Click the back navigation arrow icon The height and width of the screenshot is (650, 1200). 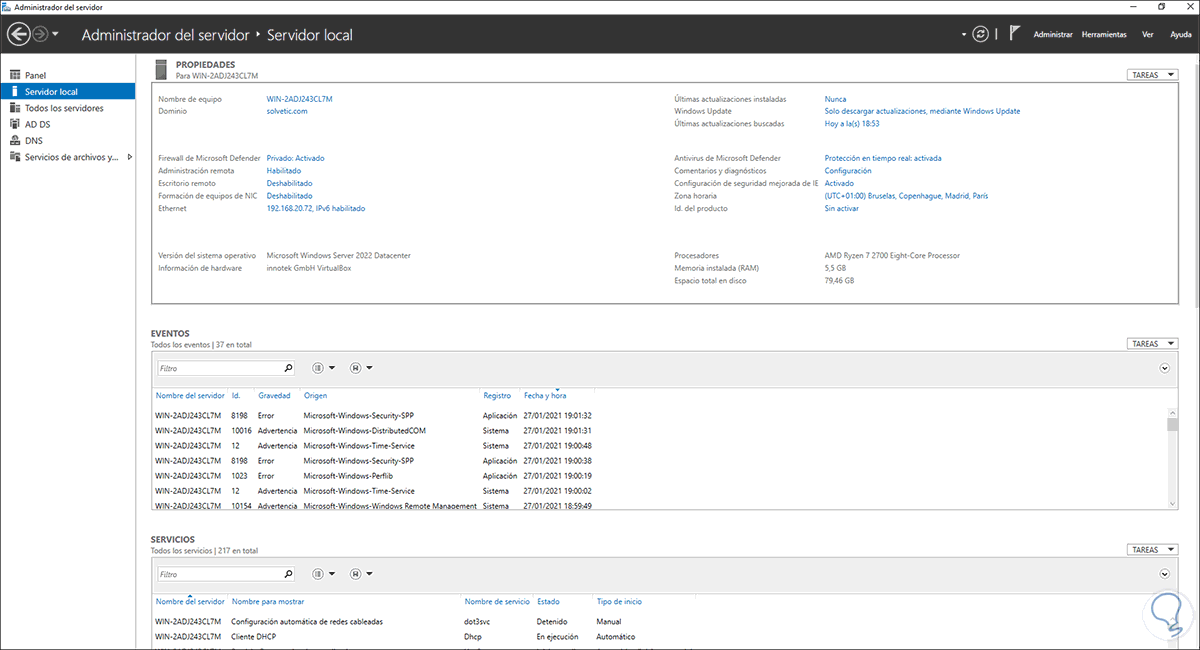(x=19, y=34)
